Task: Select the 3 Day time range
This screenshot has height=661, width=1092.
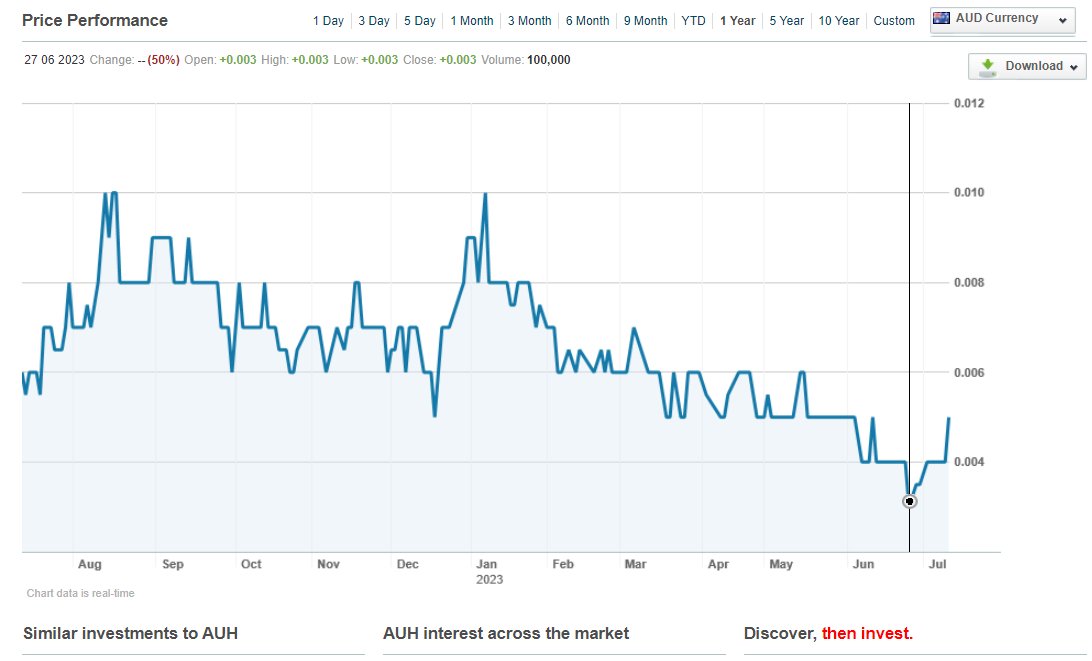Action: (x=374, y=21)
